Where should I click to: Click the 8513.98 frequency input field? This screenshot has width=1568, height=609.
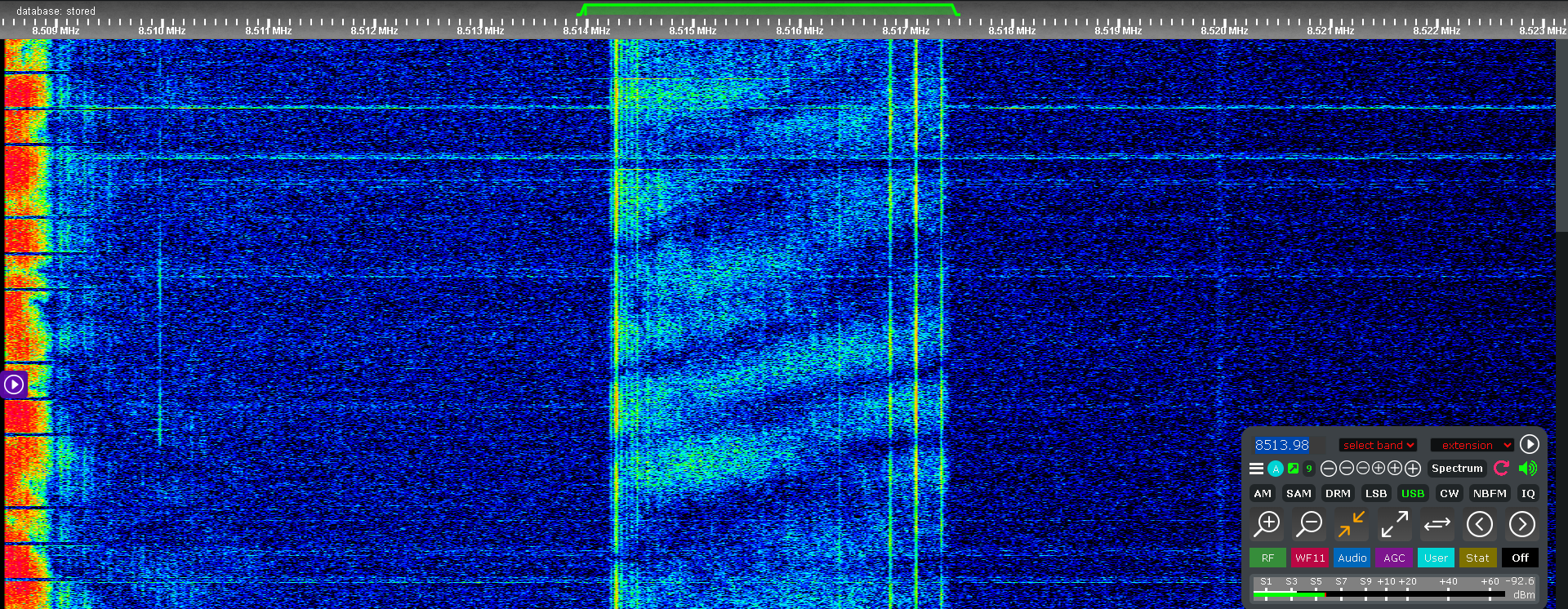1290,445
